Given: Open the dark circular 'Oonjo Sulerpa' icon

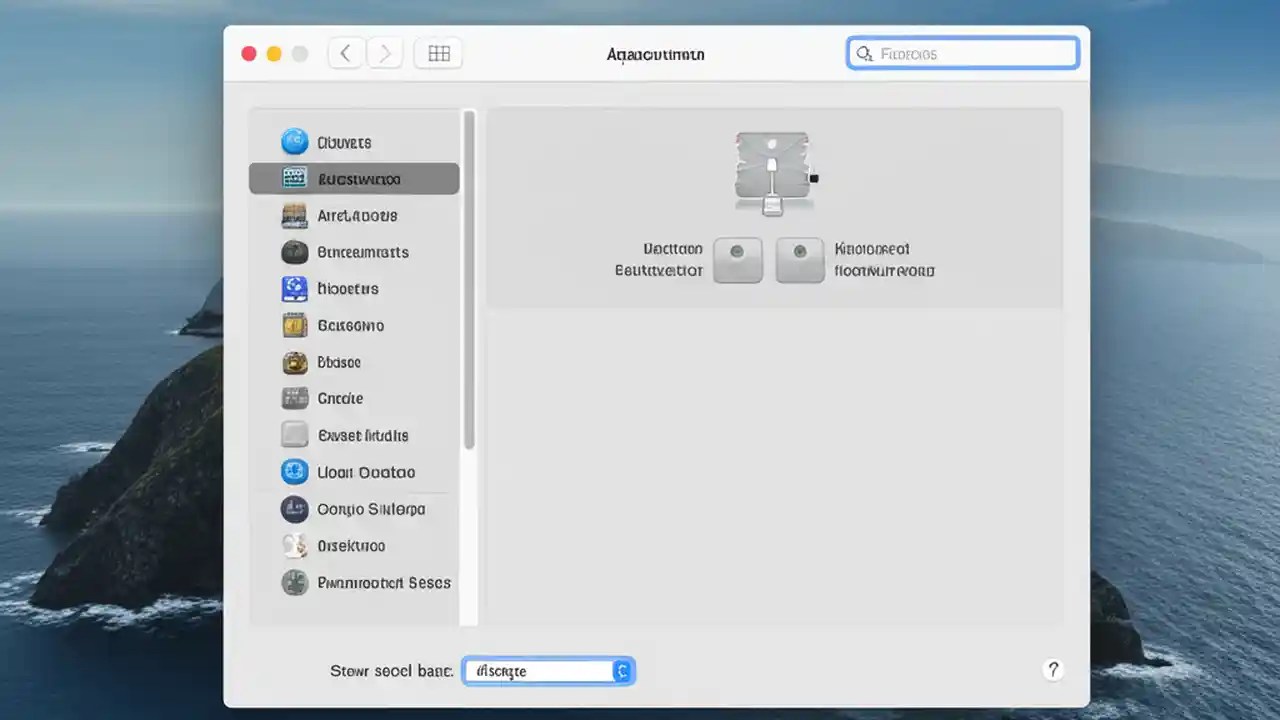Looking at the screenshot, I should point(294,509).
